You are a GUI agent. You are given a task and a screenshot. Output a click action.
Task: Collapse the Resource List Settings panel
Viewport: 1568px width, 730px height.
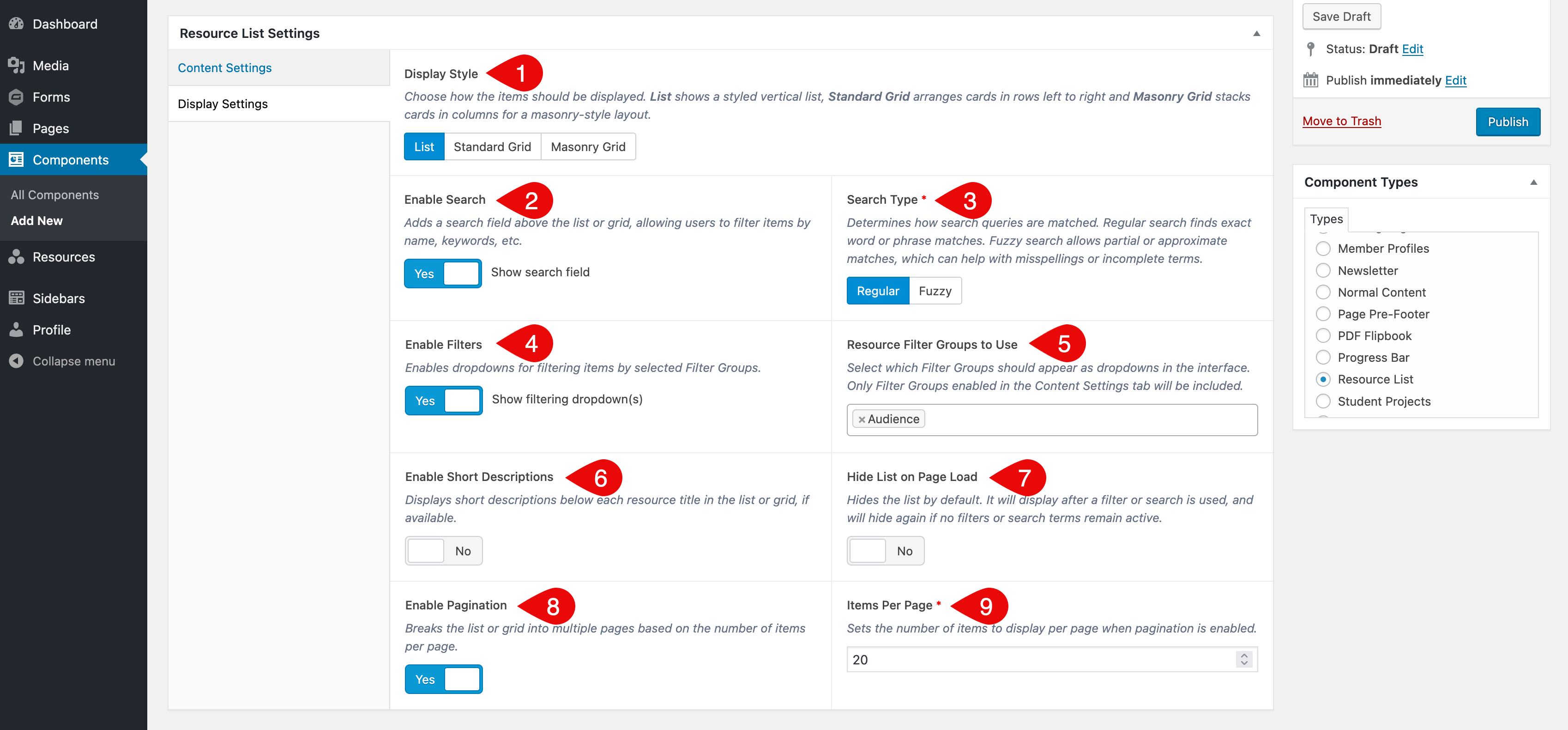pyautogui.click(x=1256, y=34)
